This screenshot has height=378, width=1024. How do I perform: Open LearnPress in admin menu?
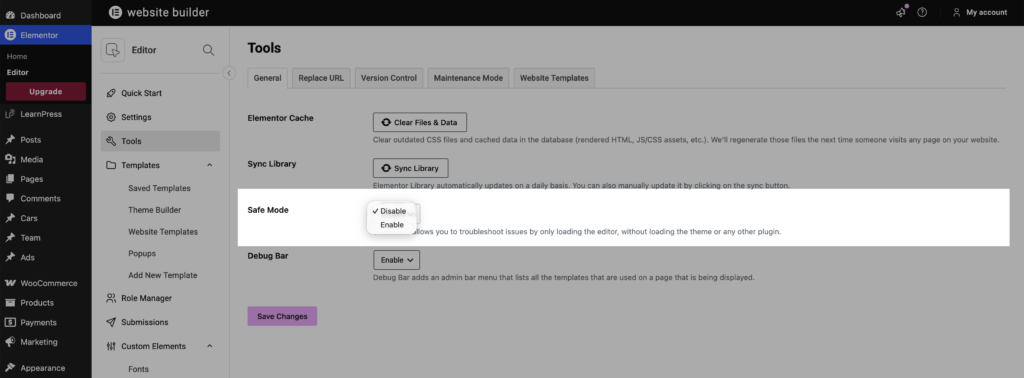coord(46,114)
